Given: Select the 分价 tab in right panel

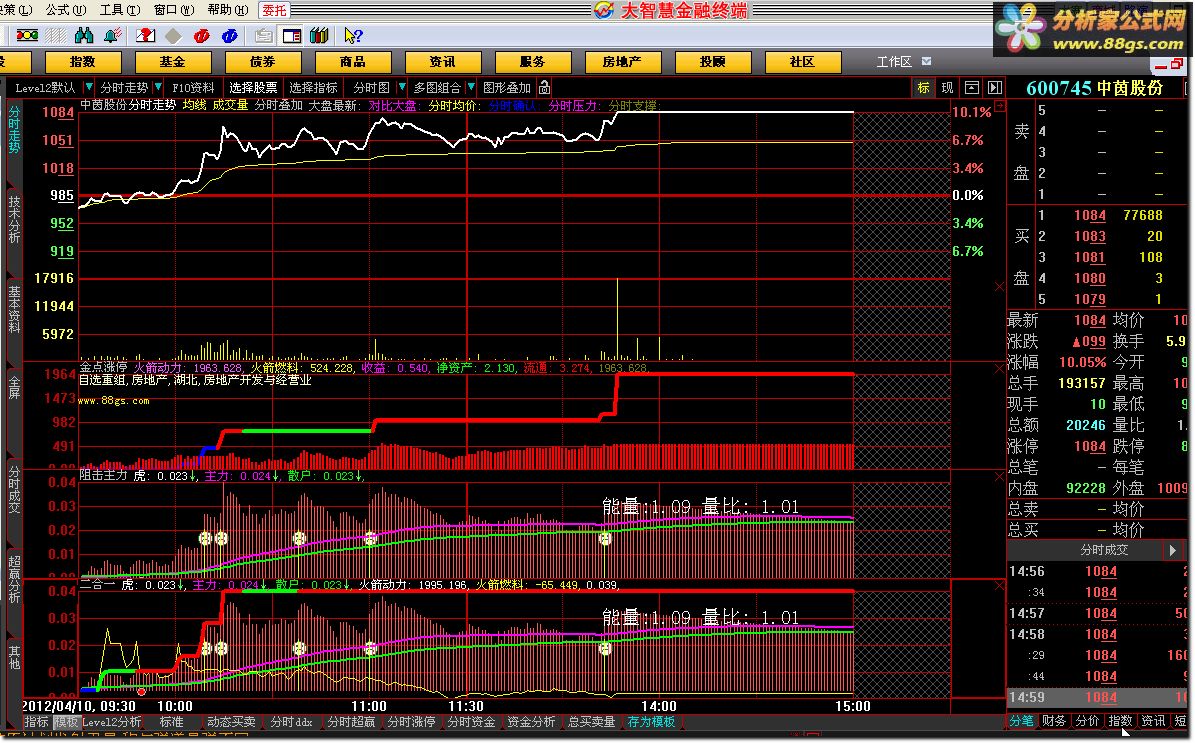Looking at the screenshot, I should (1088, 720).
